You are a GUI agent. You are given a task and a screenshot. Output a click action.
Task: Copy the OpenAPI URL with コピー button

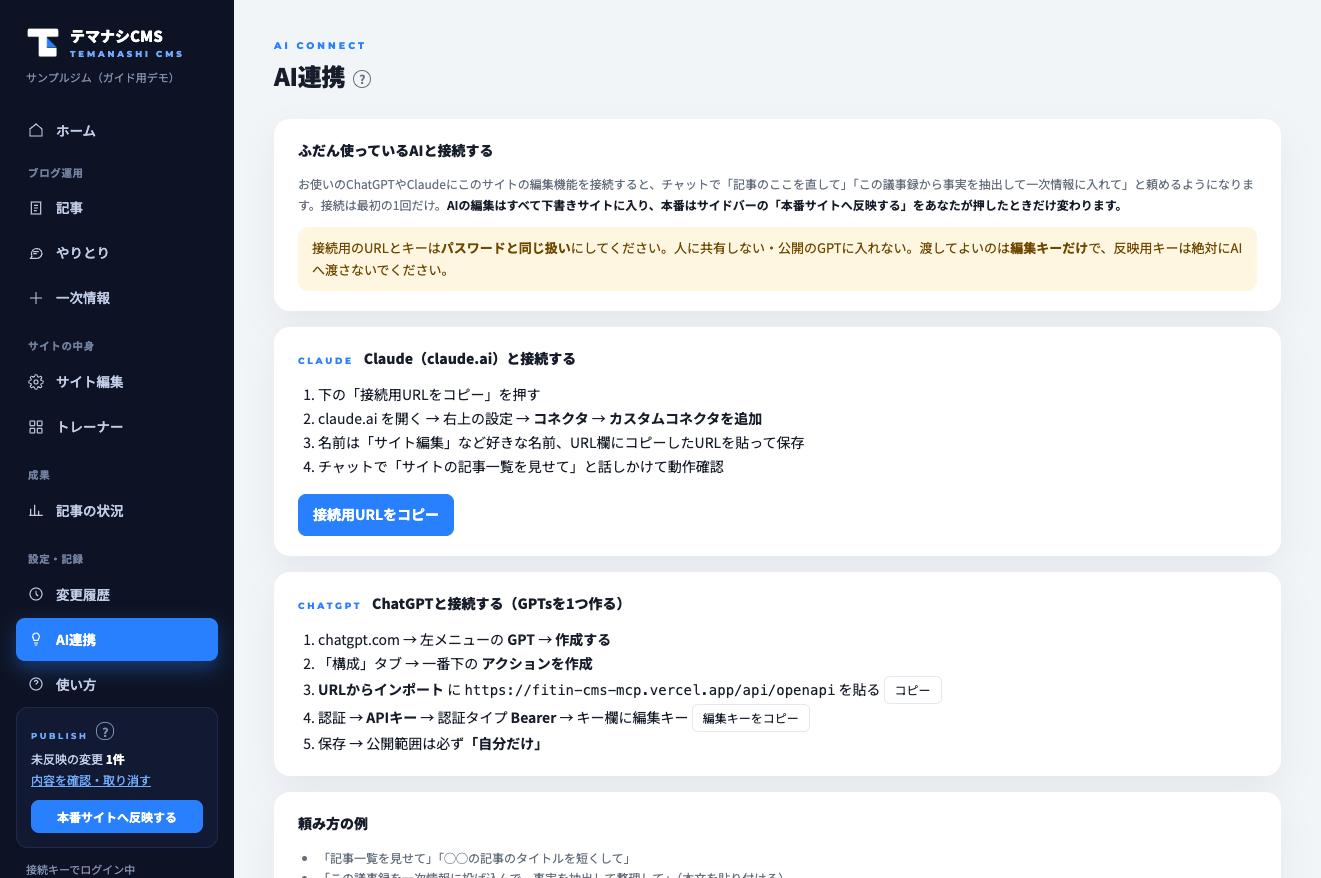(x=913, y=690)
